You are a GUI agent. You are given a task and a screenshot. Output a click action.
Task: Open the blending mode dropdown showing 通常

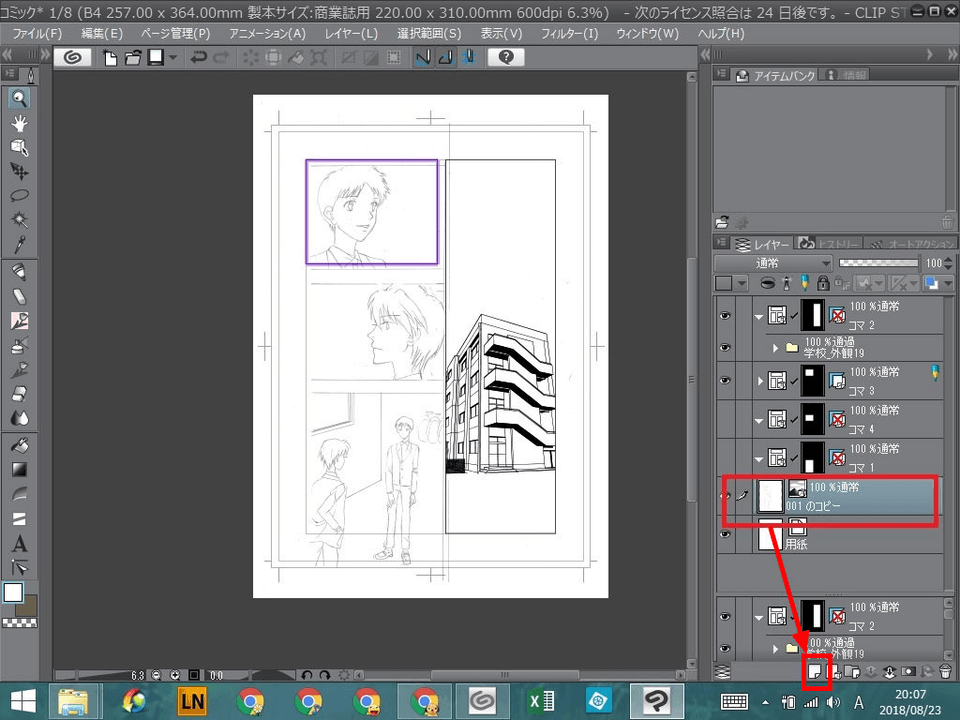tap(770, 263)
